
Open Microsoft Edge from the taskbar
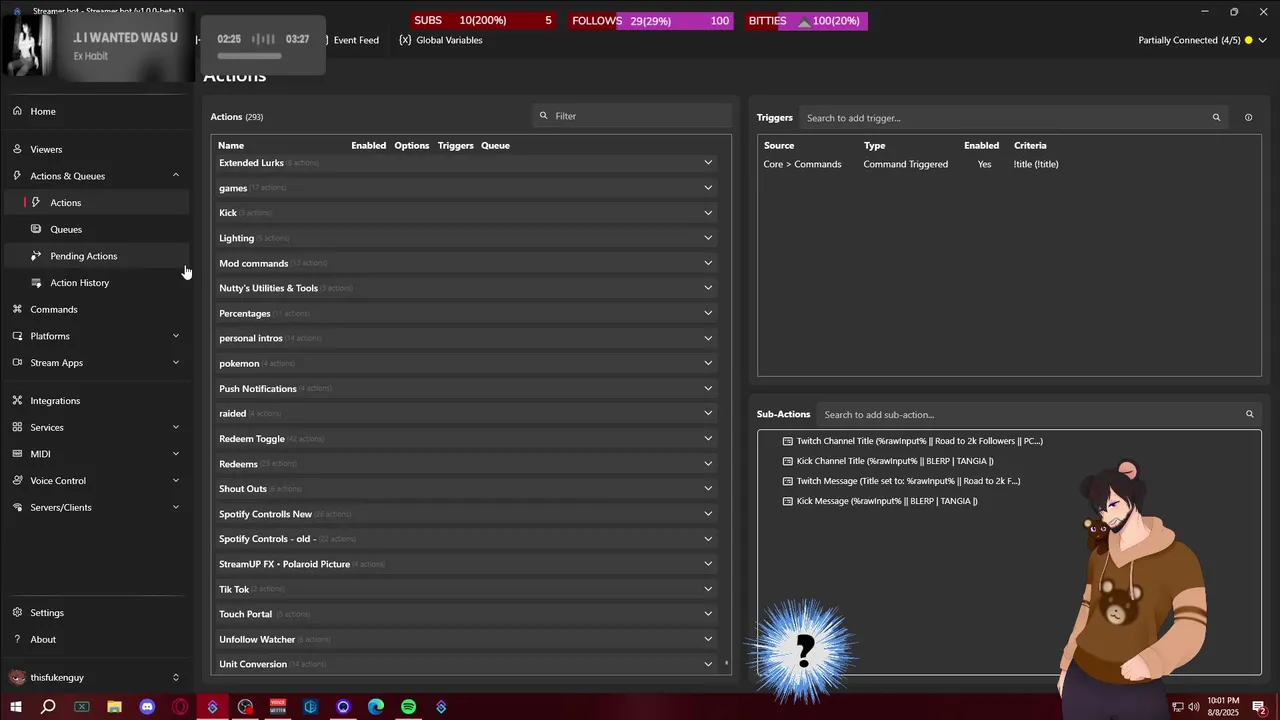point(376,707)
